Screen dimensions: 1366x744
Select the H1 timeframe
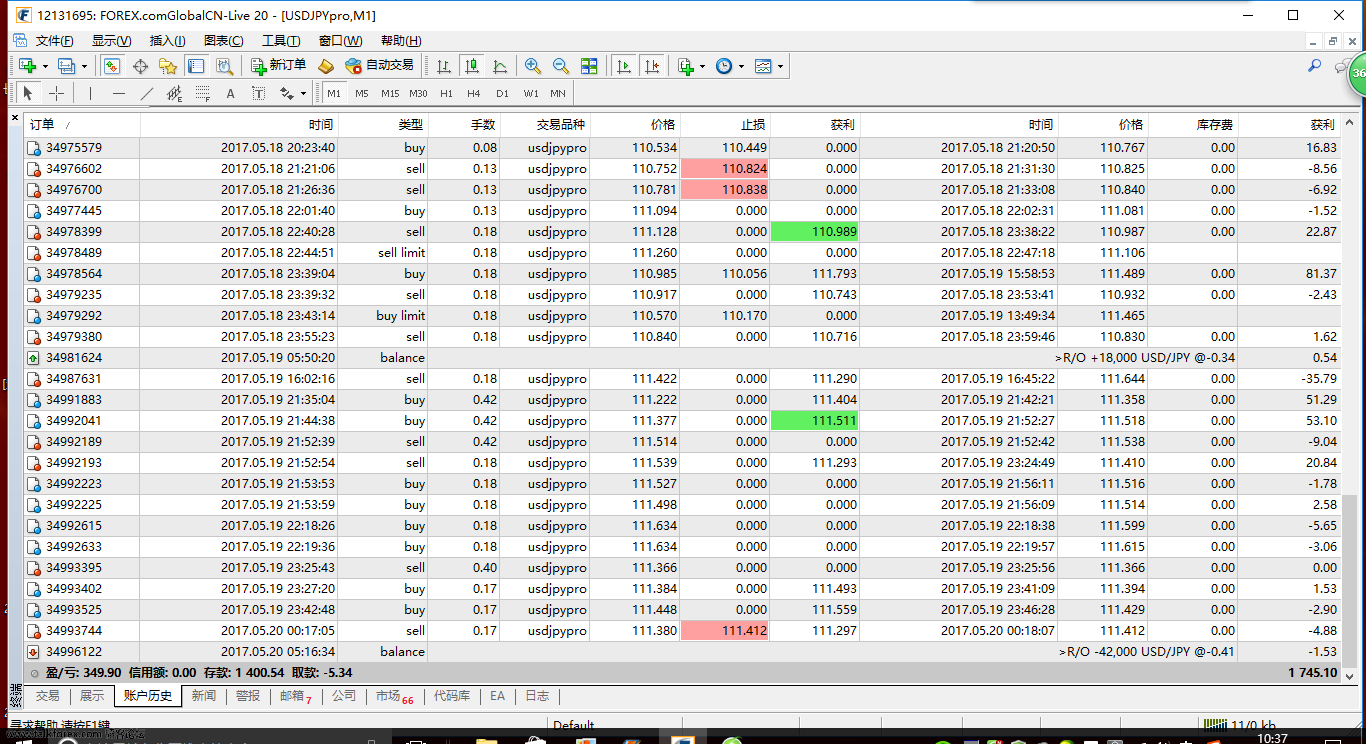point(446,93)
